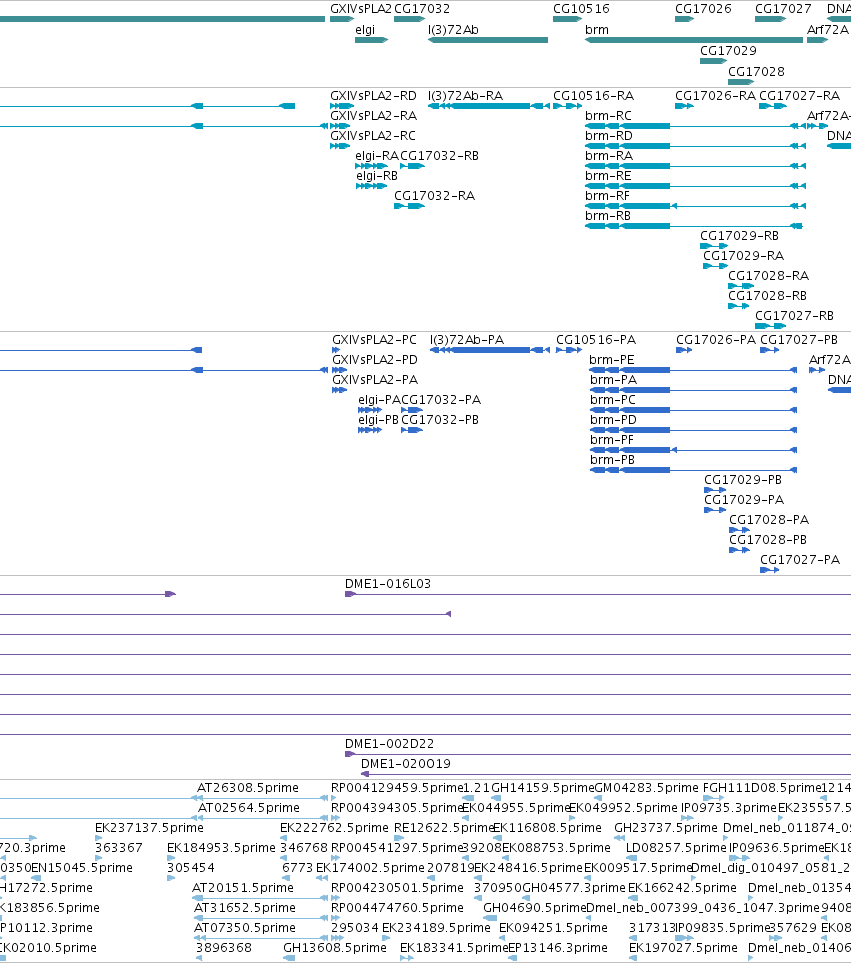This screenshot has width=851, height=963.
Task: Select the CG17028 gene label
Action: coord(756,72)
